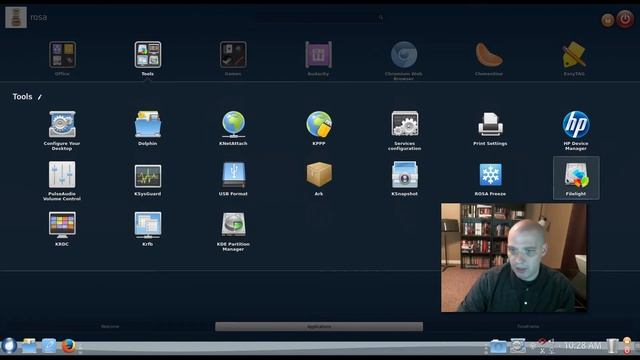
Task: Open USB Format tool
Action: [233, 179]
